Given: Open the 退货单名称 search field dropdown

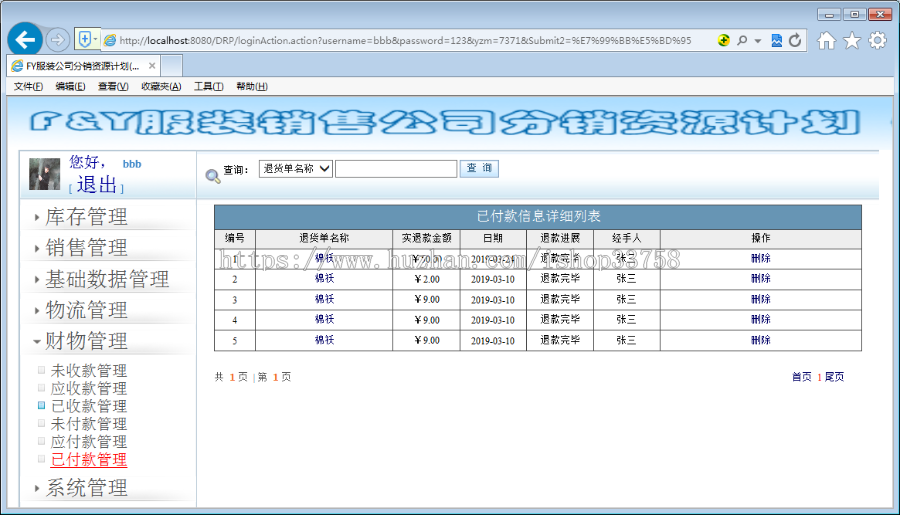Looking at the screenshot, I should pos(296,169).
